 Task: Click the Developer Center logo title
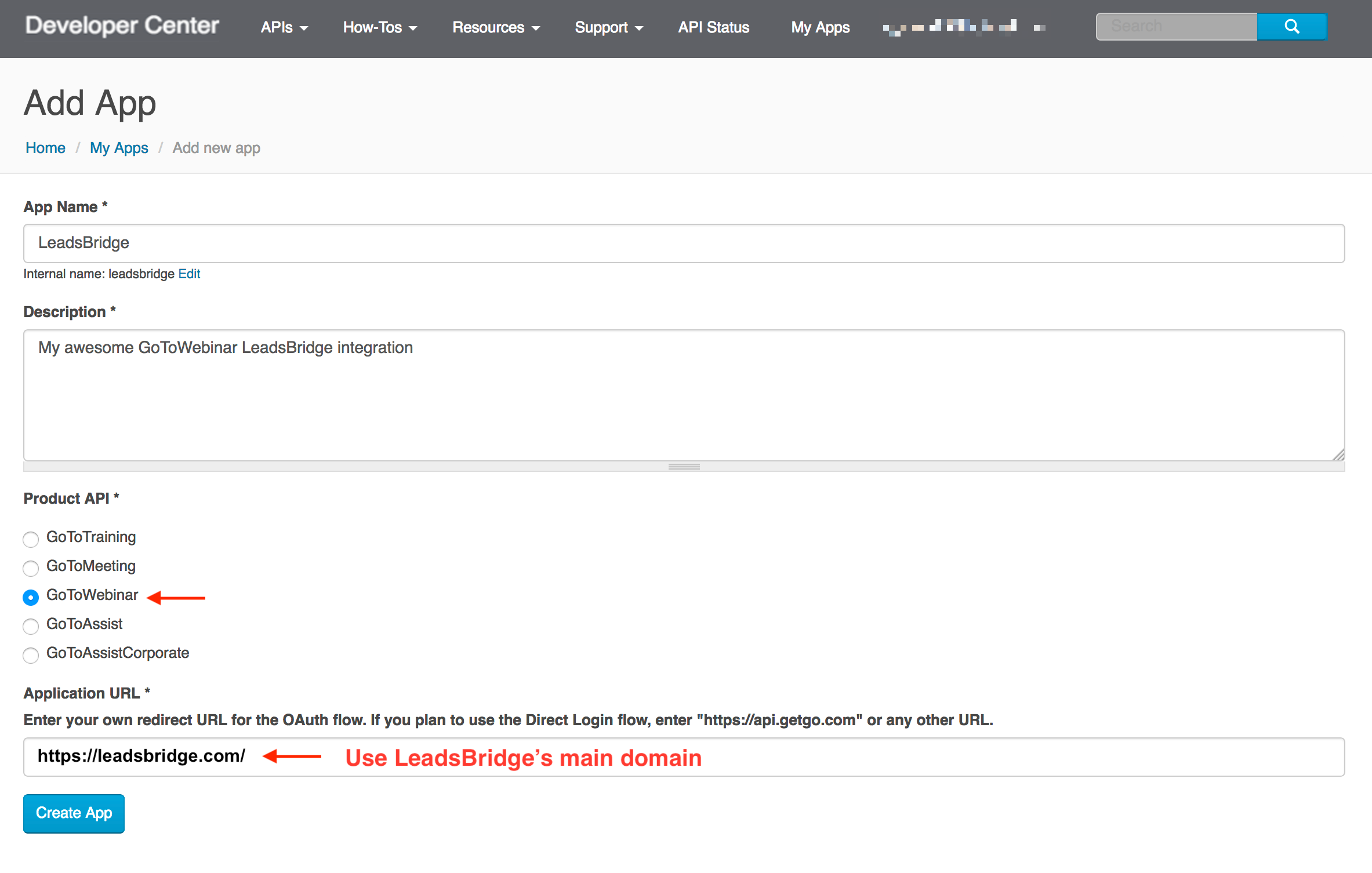pos(122,26)
